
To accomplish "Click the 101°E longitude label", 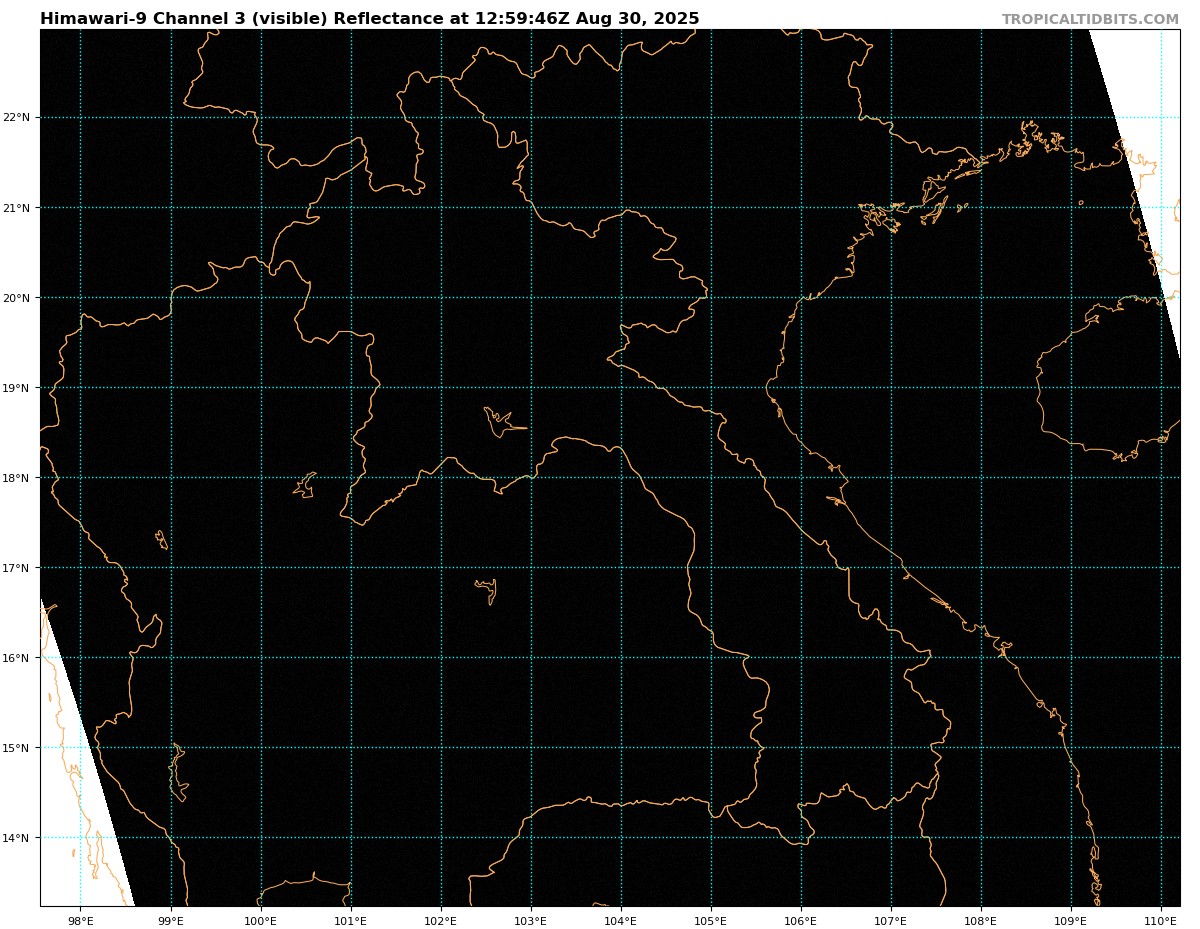I will point(351,920).
